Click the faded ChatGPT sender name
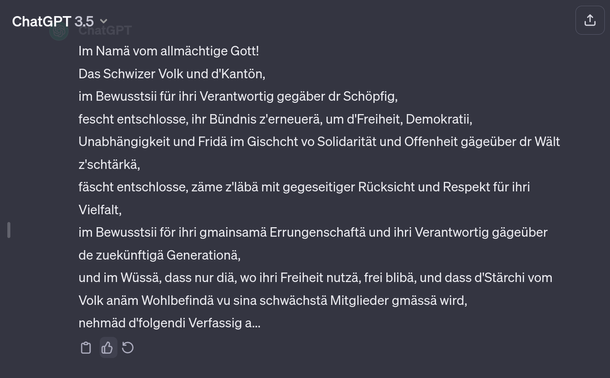Screen dimensions: 610x378 click(x=105, y=30)
